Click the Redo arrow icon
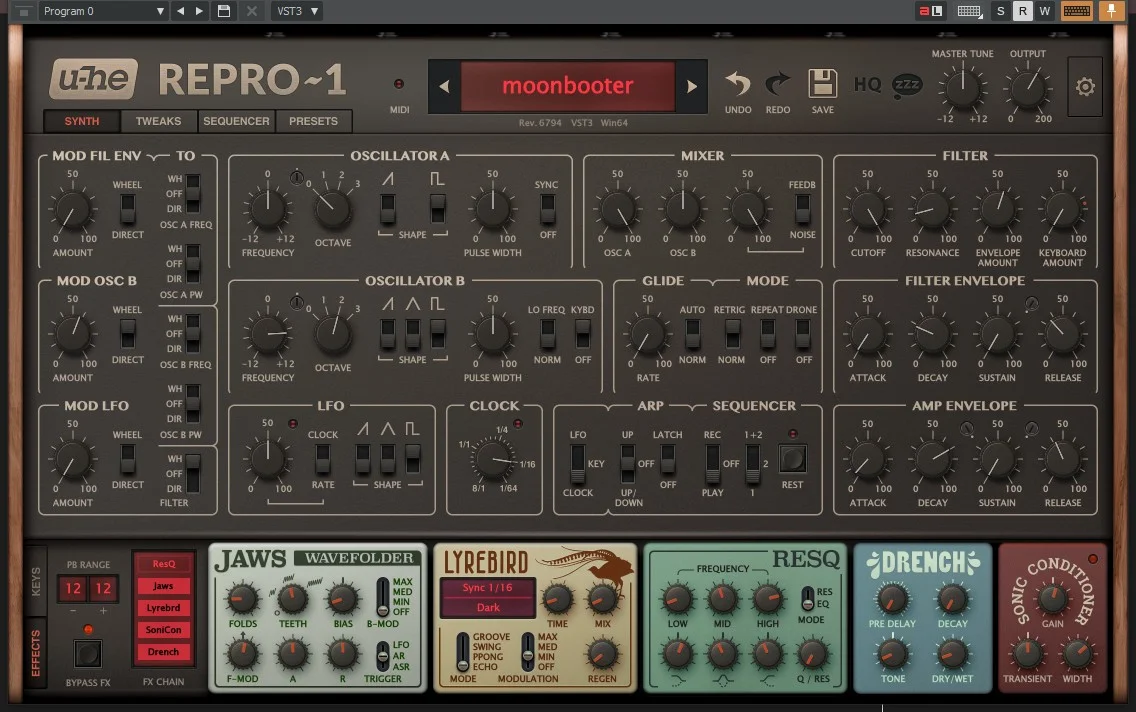Screen dimensions: 1136x712 coord(777,84)
